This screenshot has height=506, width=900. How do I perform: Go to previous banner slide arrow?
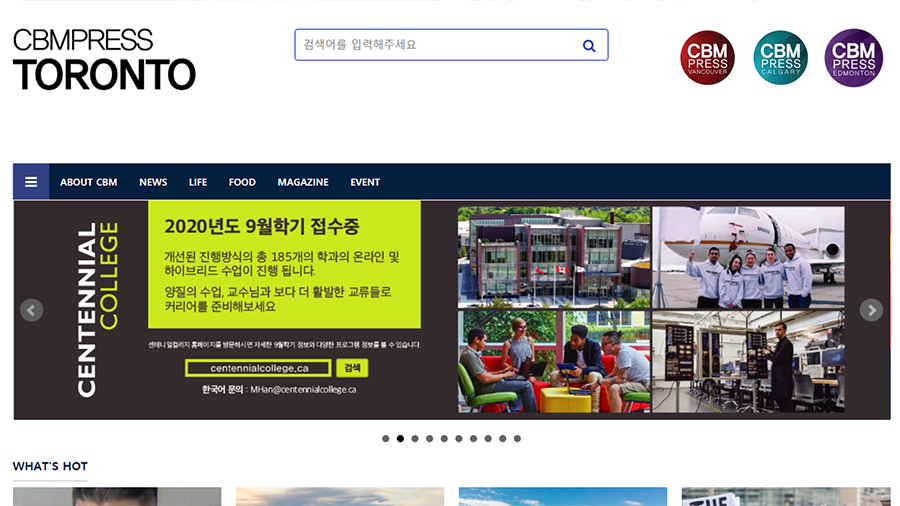[x=32, y=310]
